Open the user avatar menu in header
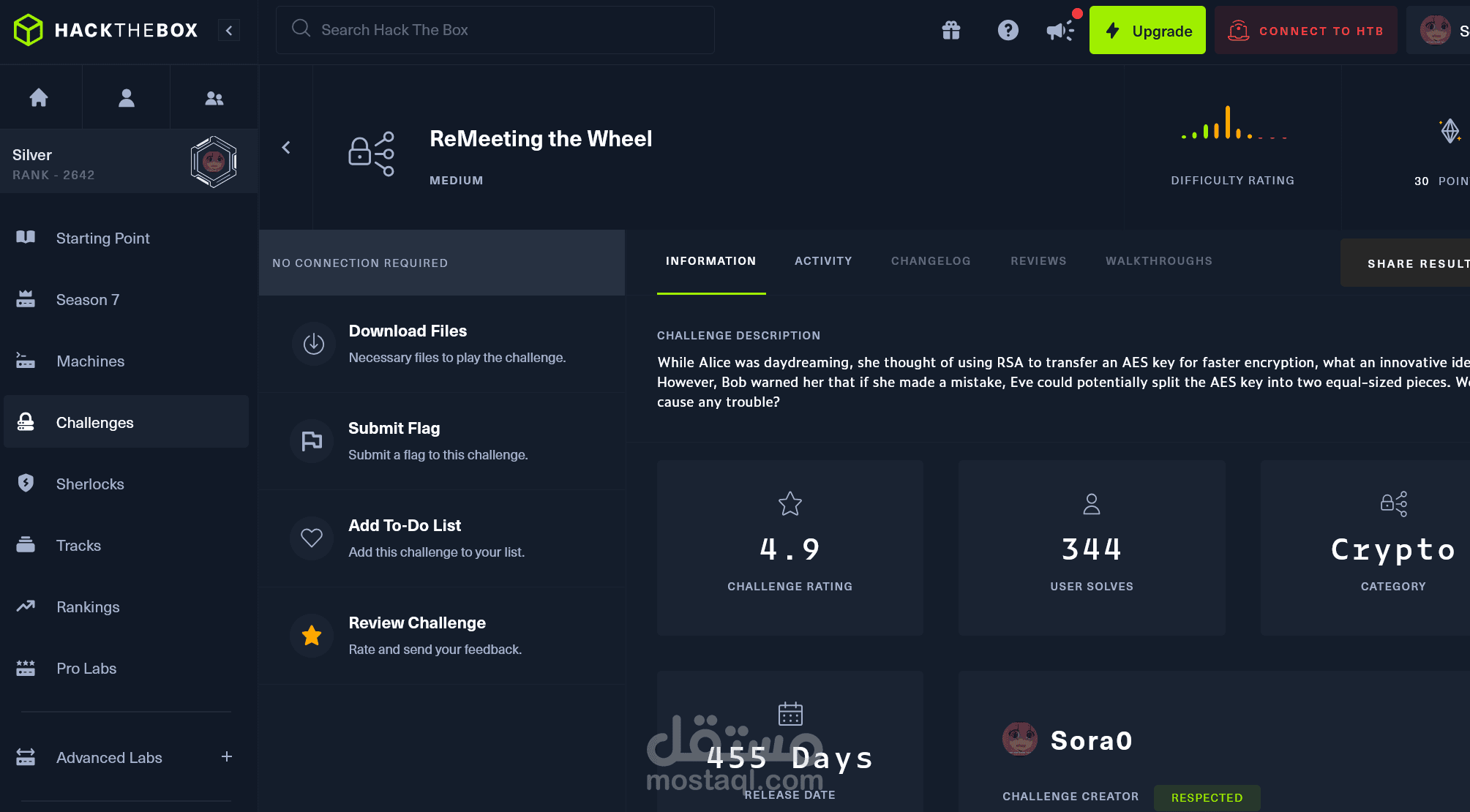 coord(1435,30)
